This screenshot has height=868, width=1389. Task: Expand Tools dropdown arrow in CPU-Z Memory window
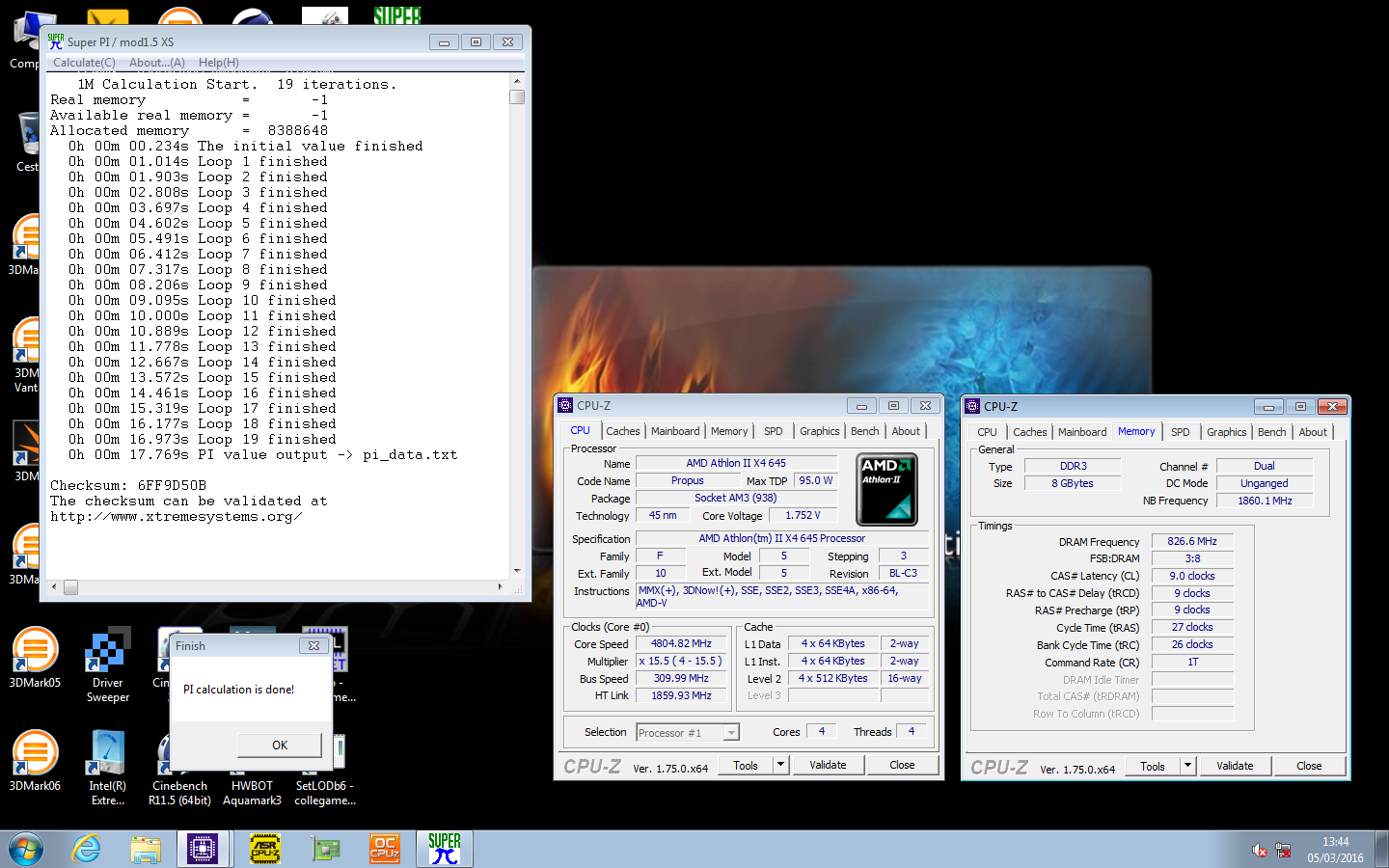pos(1188,766)
